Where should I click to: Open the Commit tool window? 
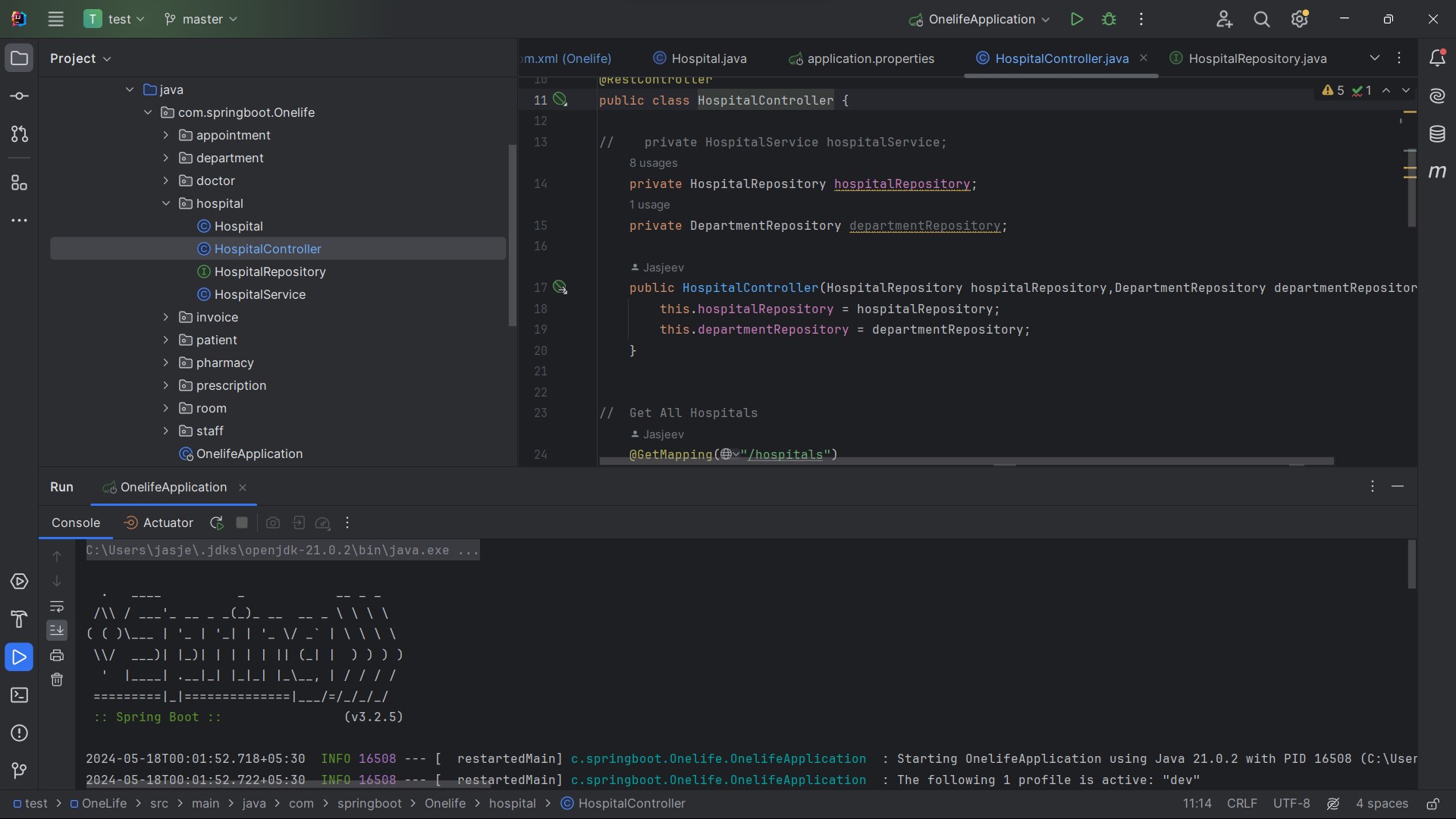tap(20, 96)
